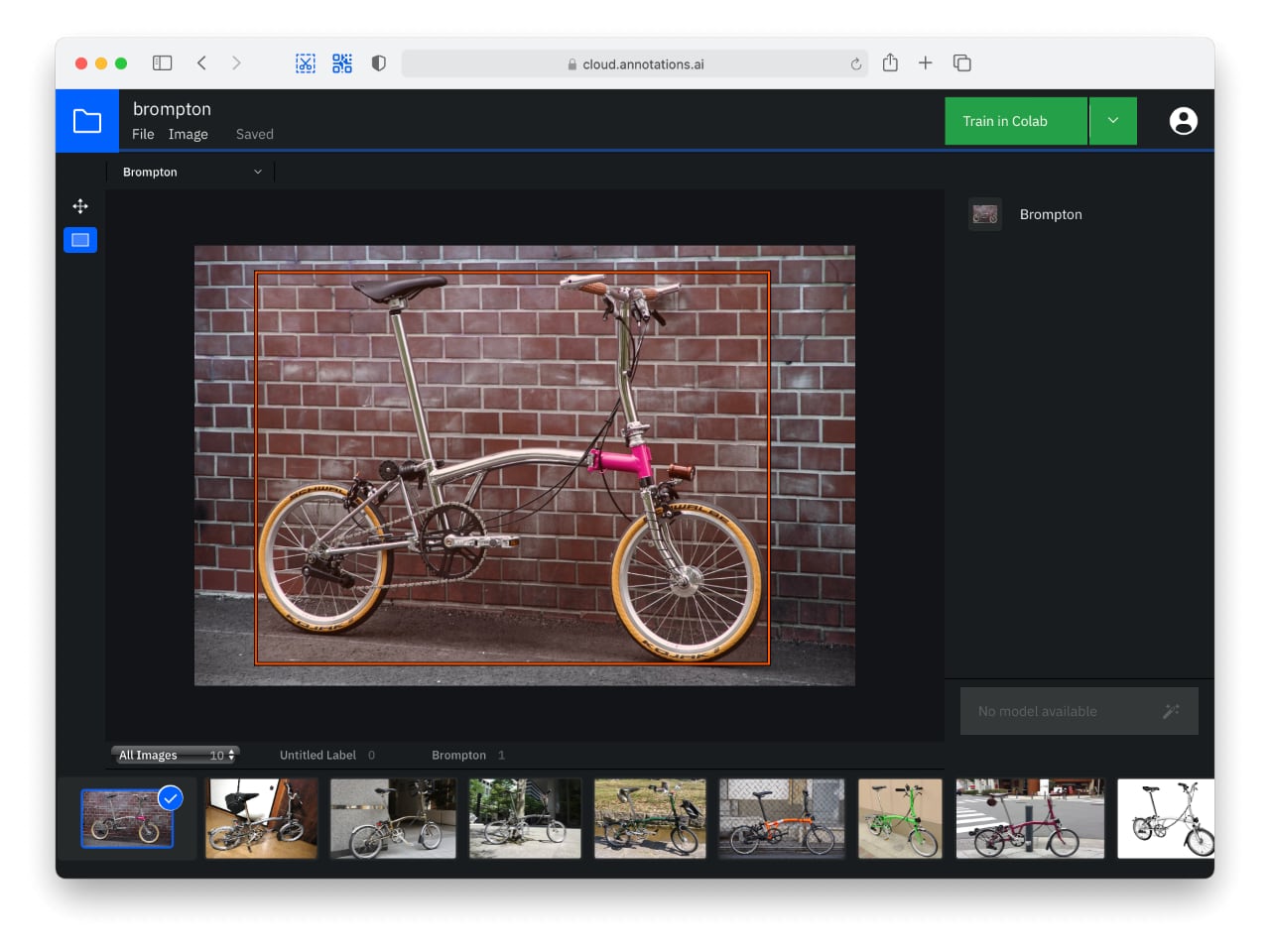Open the All Images filter dropdown

[x=176, y=755]
